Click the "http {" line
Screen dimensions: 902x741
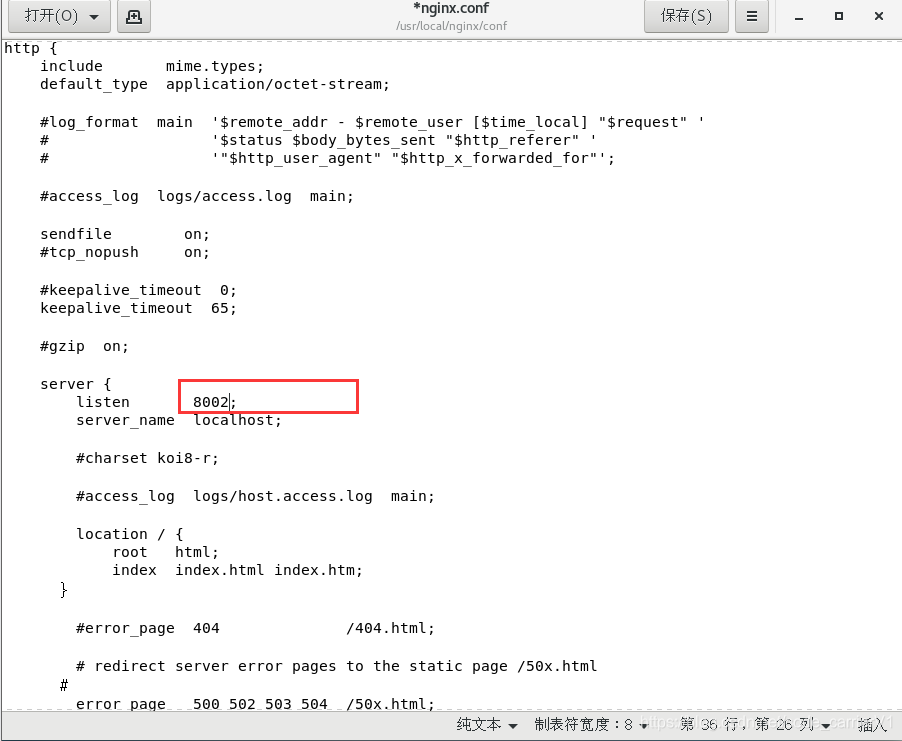coord(30,48)
